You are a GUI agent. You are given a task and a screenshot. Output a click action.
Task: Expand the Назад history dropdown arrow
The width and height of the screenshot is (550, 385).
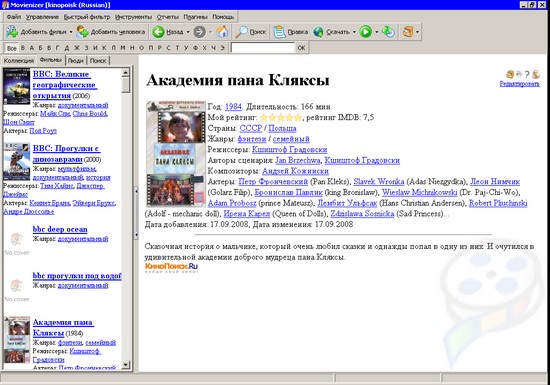click(x=188, y=32)
